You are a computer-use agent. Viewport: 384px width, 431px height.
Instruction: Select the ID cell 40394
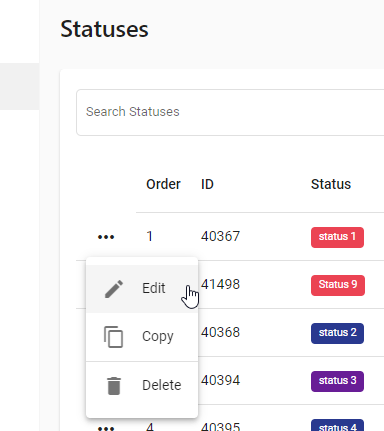pyautogui.click(x=220, y=380)
